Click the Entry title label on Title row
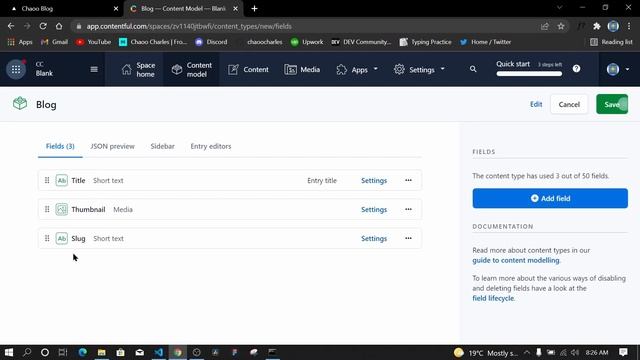640x360 pixels. point(322,180)
